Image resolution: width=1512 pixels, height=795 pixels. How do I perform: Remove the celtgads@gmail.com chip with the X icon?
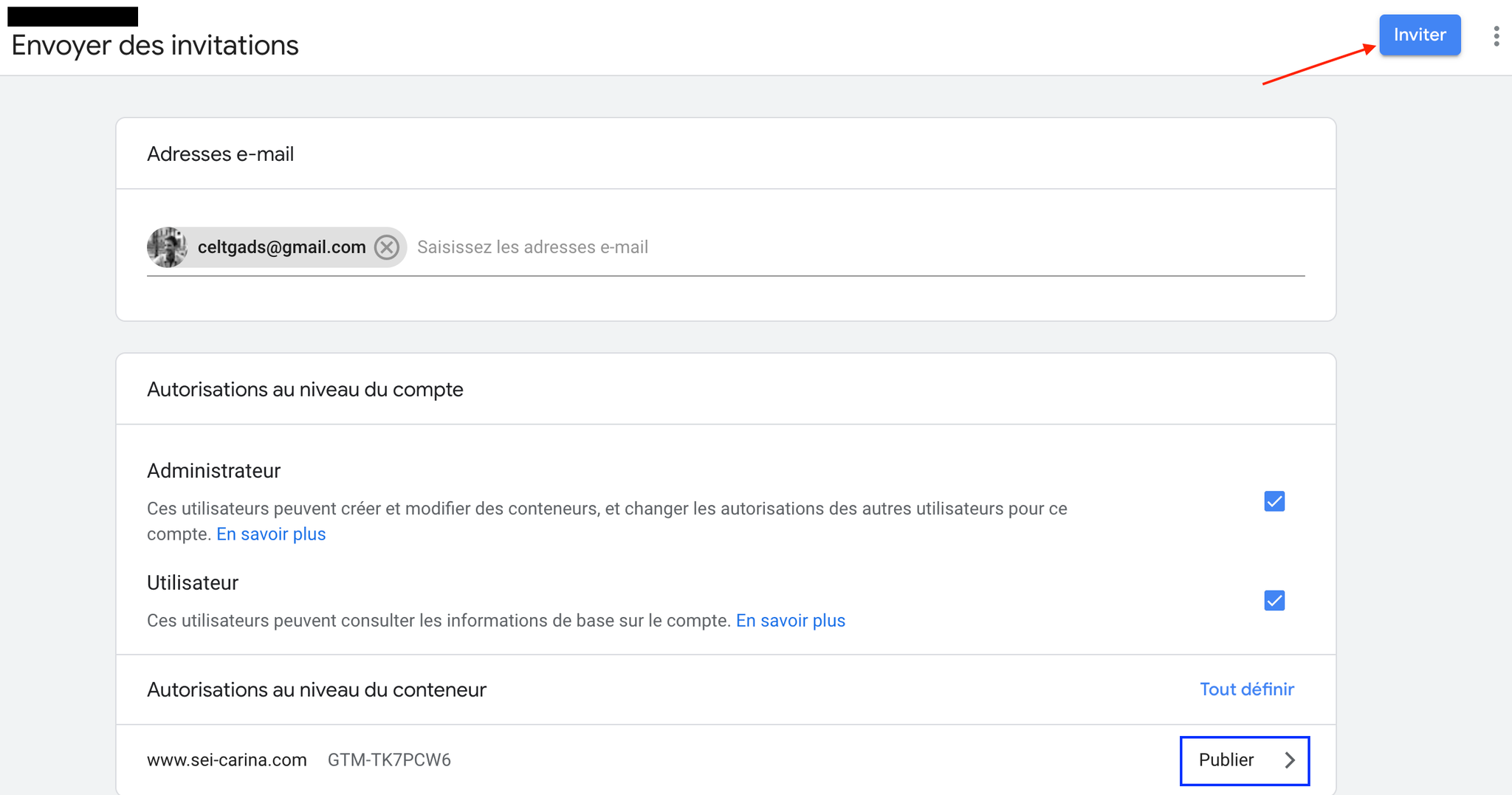click(x=386, y=247)
